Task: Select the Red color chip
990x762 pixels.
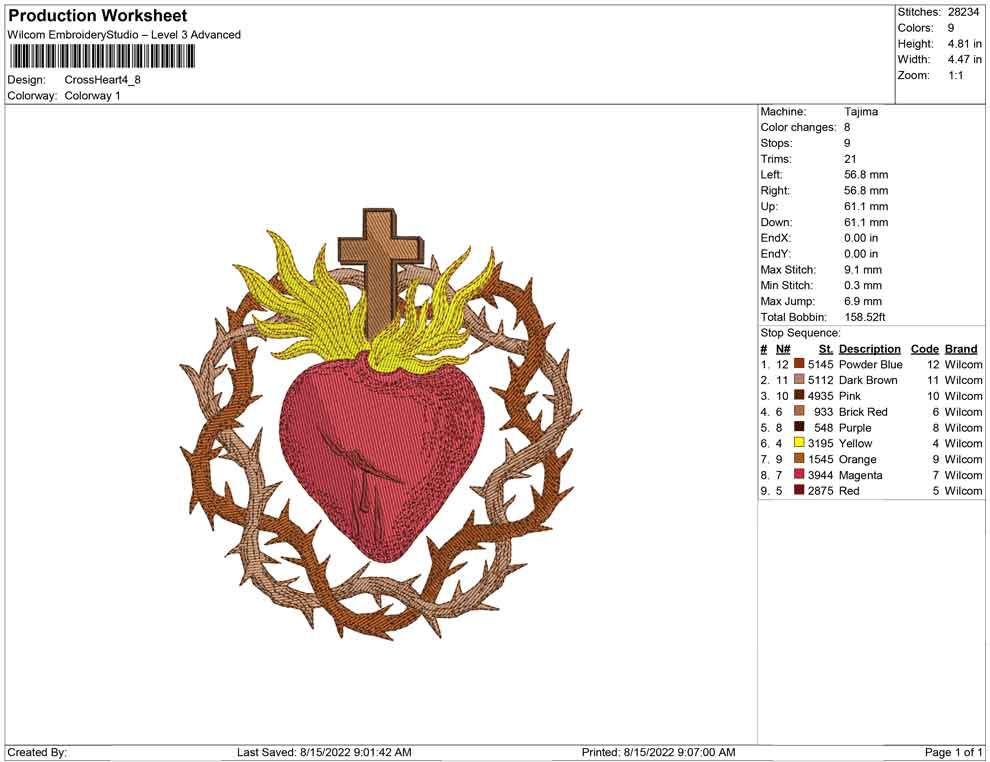Action: [x=798, y=491]
